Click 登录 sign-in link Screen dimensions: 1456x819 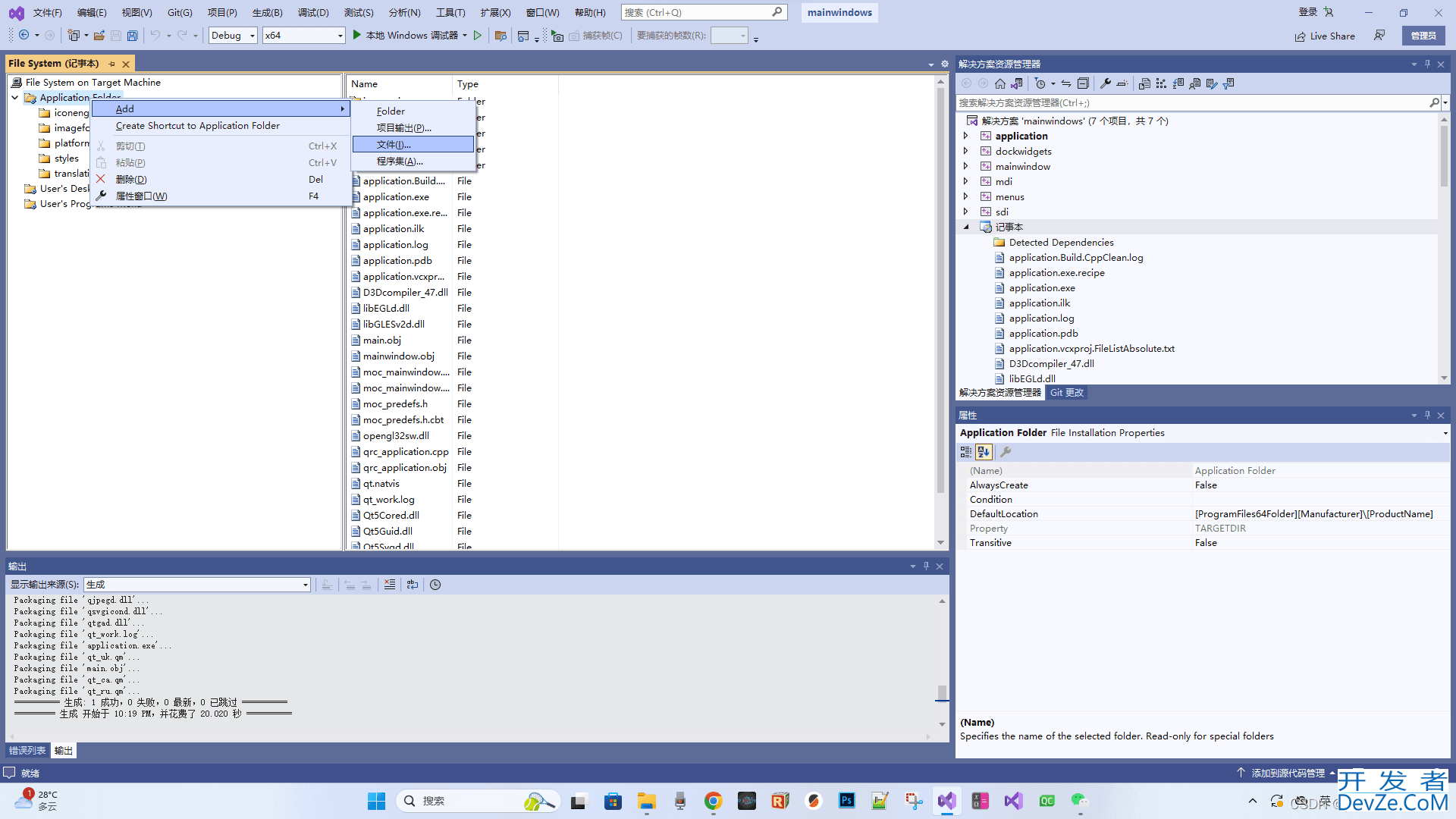pos(1308,12)
